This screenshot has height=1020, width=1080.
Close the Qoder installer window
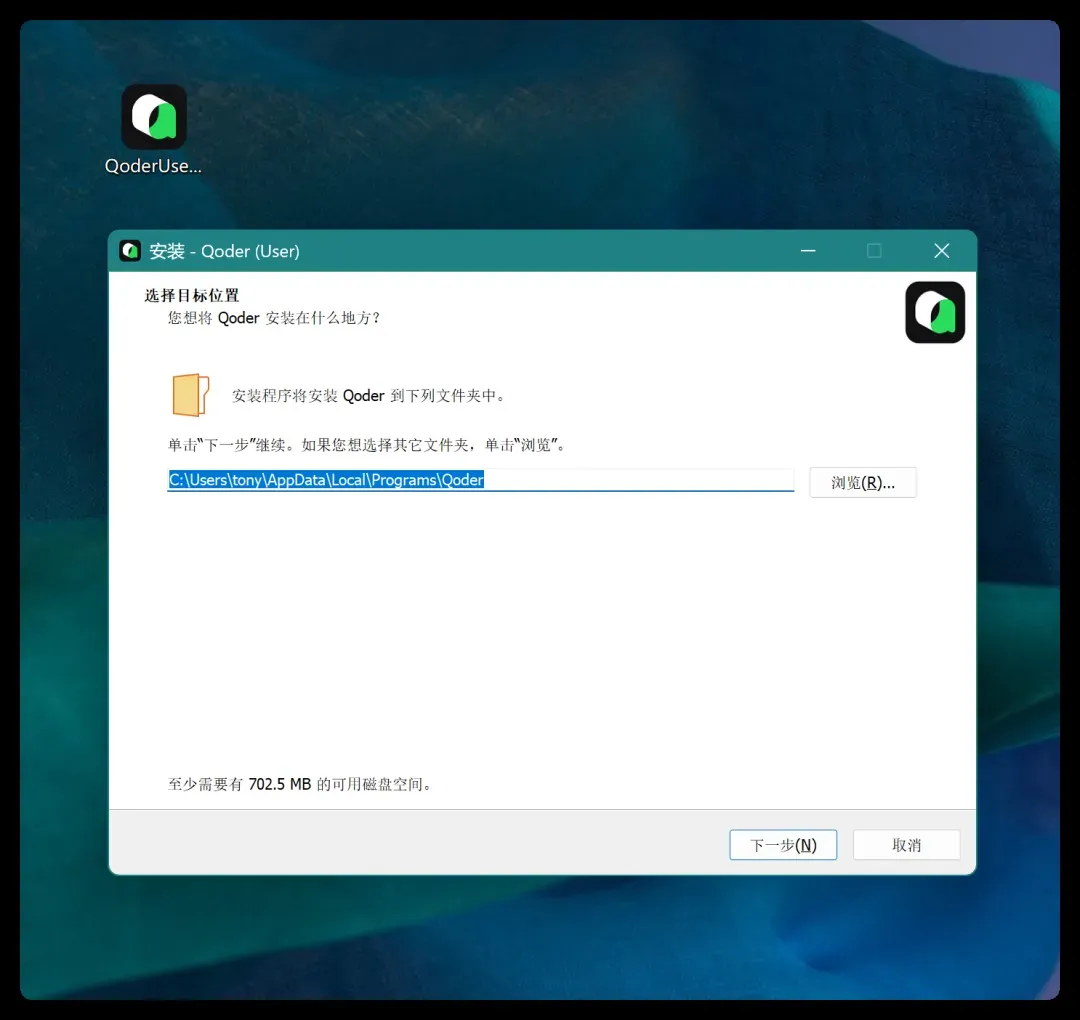(942, 251)
